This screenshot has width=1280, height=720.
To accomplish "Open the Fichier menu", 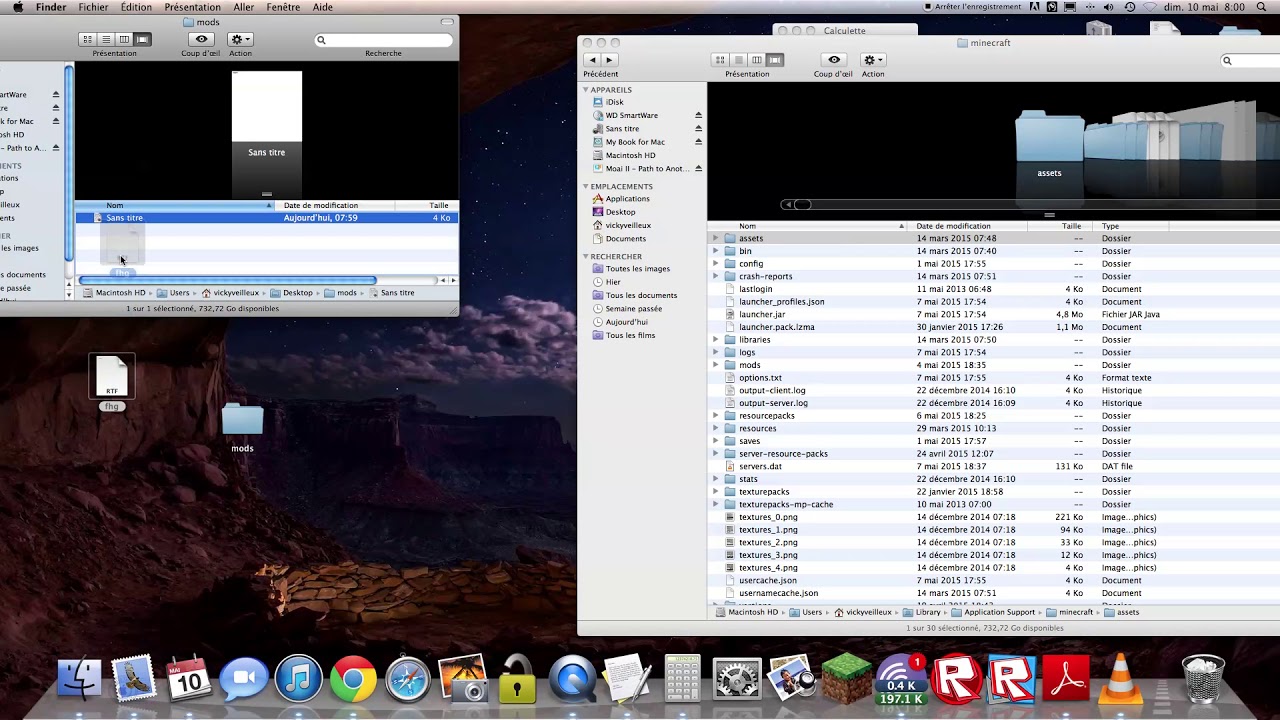I will pyautogui.click(x=93, y=7).
